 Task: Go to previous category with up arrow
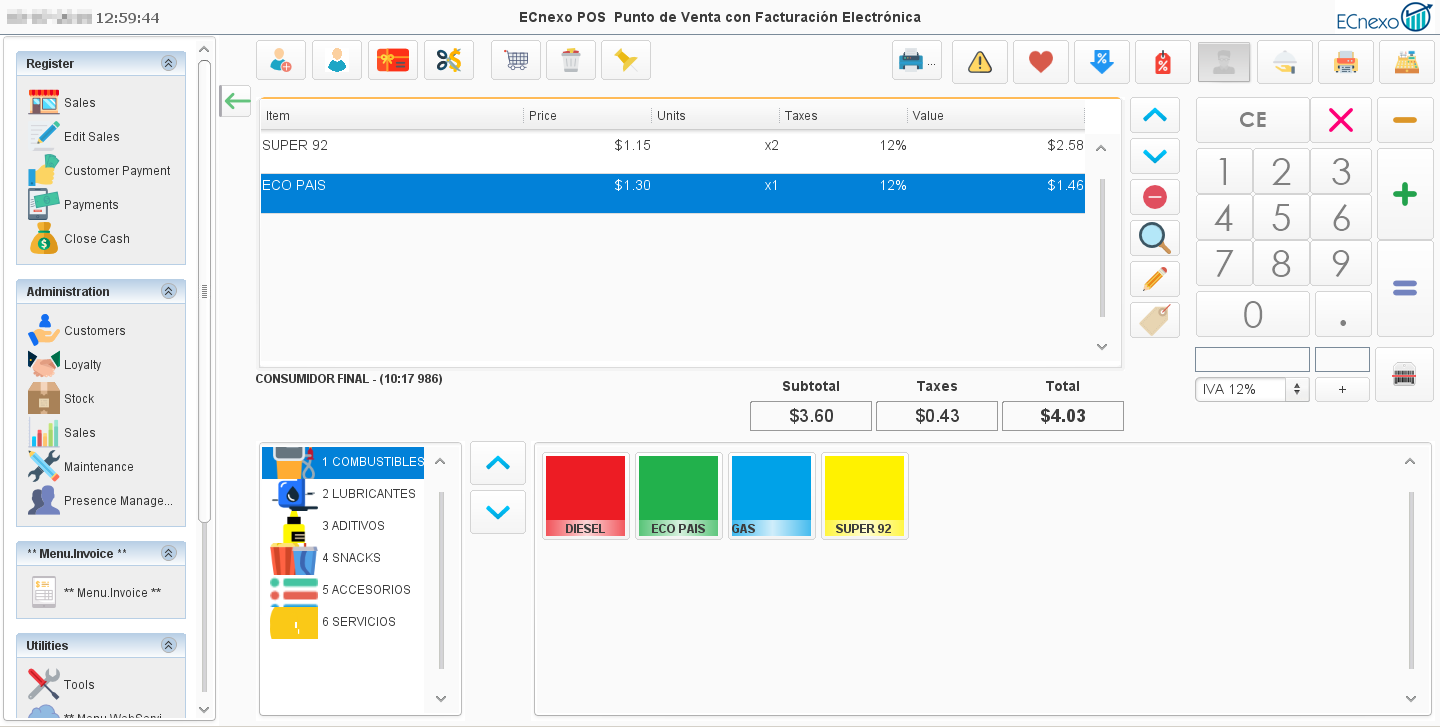click(x=497, y=464)
